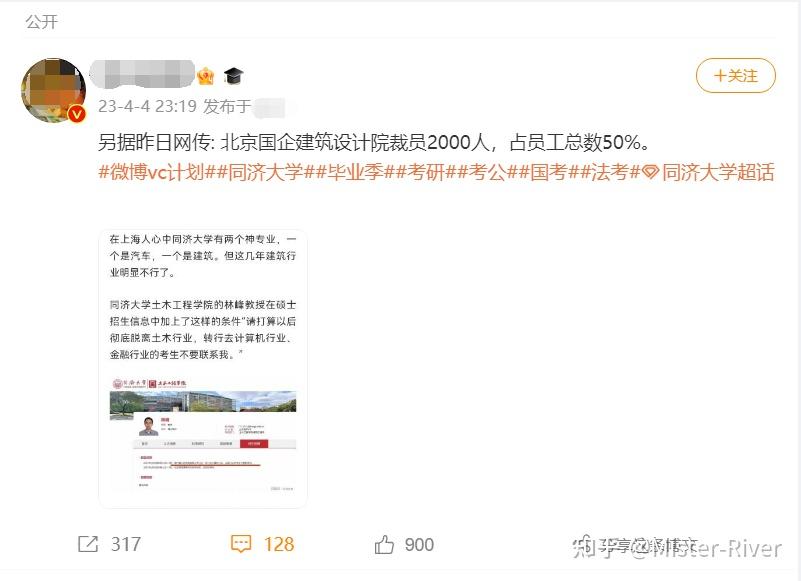Open comments via speech bubble icon

(x=241, y=544)
